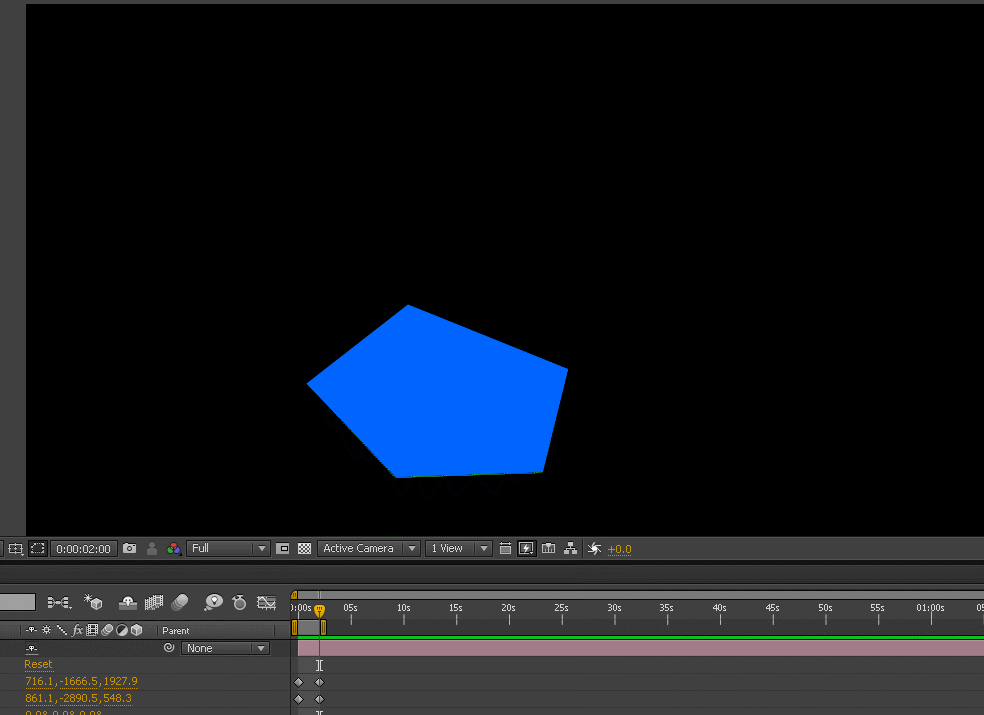Open the Fast Previews lightning menu
The height and width of the screenshot is (715, 984).
pyautogui.click(x=527, y=549)
